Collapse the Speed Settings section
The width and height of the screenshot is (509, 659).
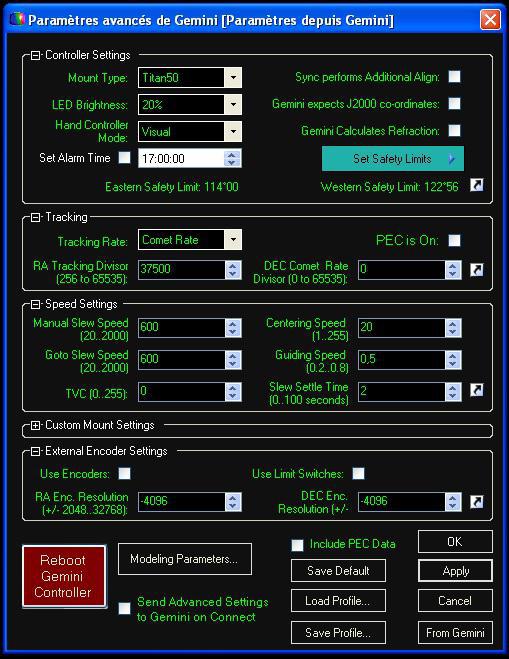(x=36, y=304)
